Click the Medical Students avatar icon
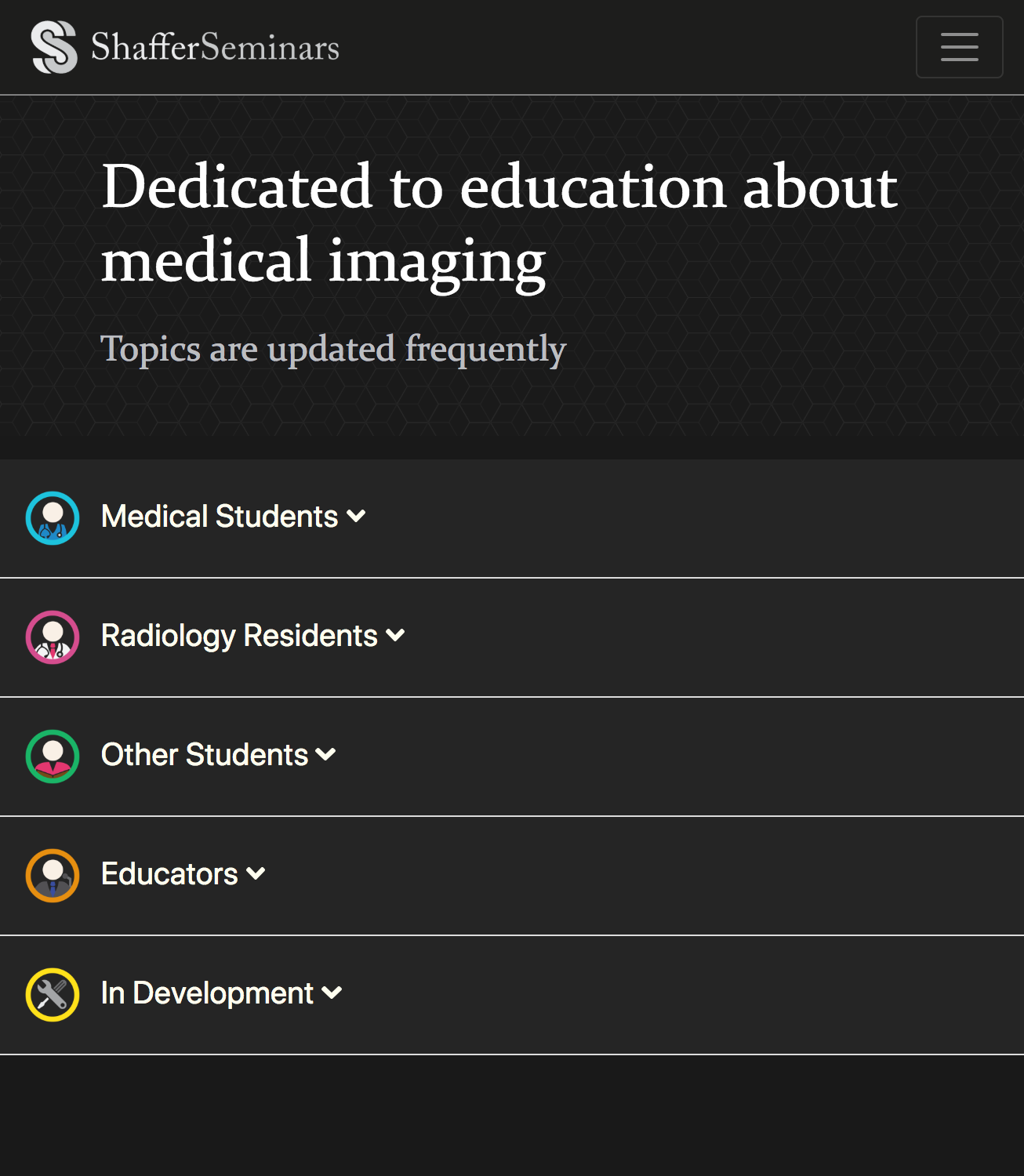The width and height of the screenshot is (1024, 1176). 53,518
